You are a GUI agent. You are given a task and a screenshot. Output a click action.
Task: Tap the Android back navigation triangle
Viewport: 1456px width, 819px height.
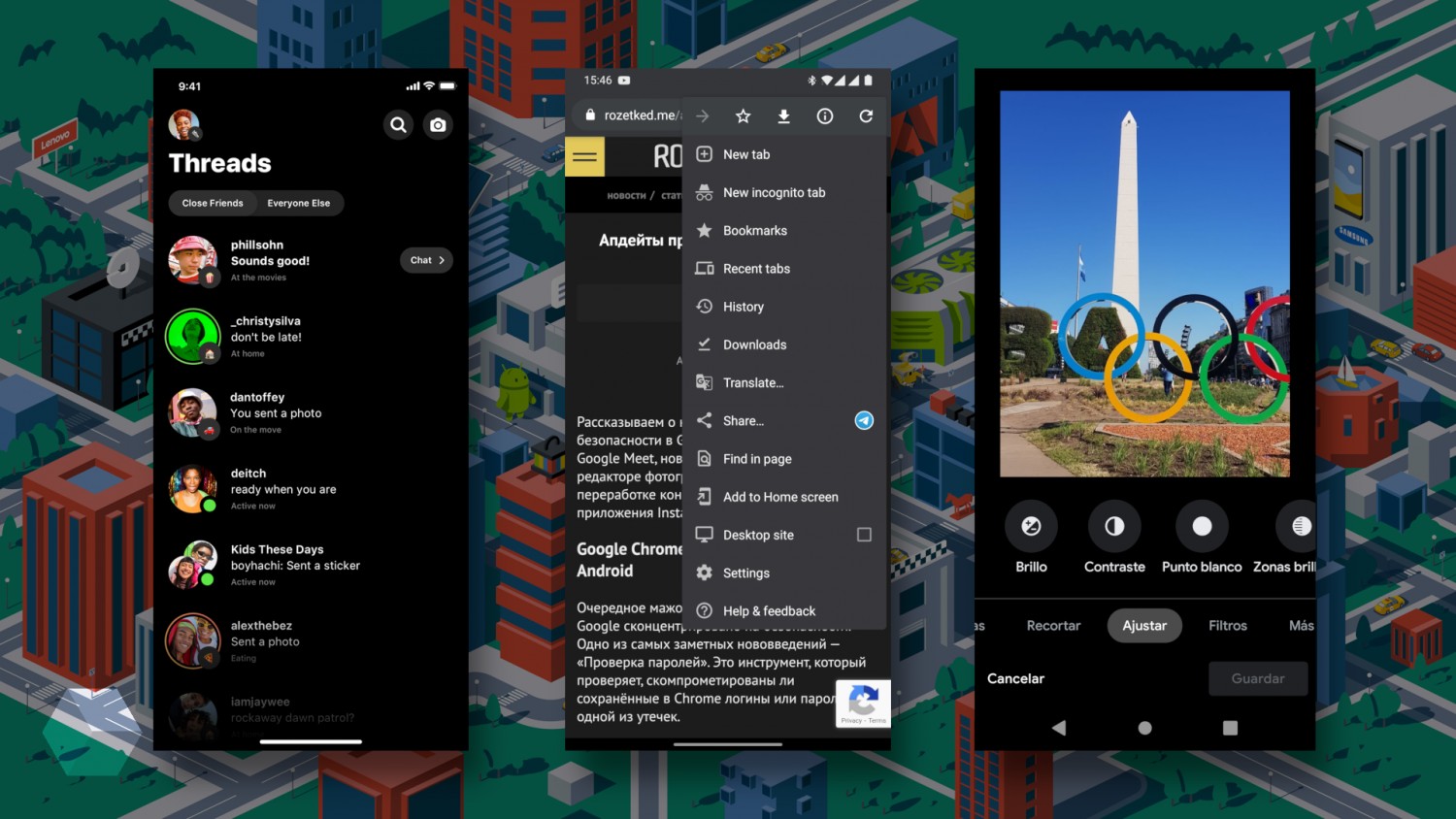tap(1059, 728)
